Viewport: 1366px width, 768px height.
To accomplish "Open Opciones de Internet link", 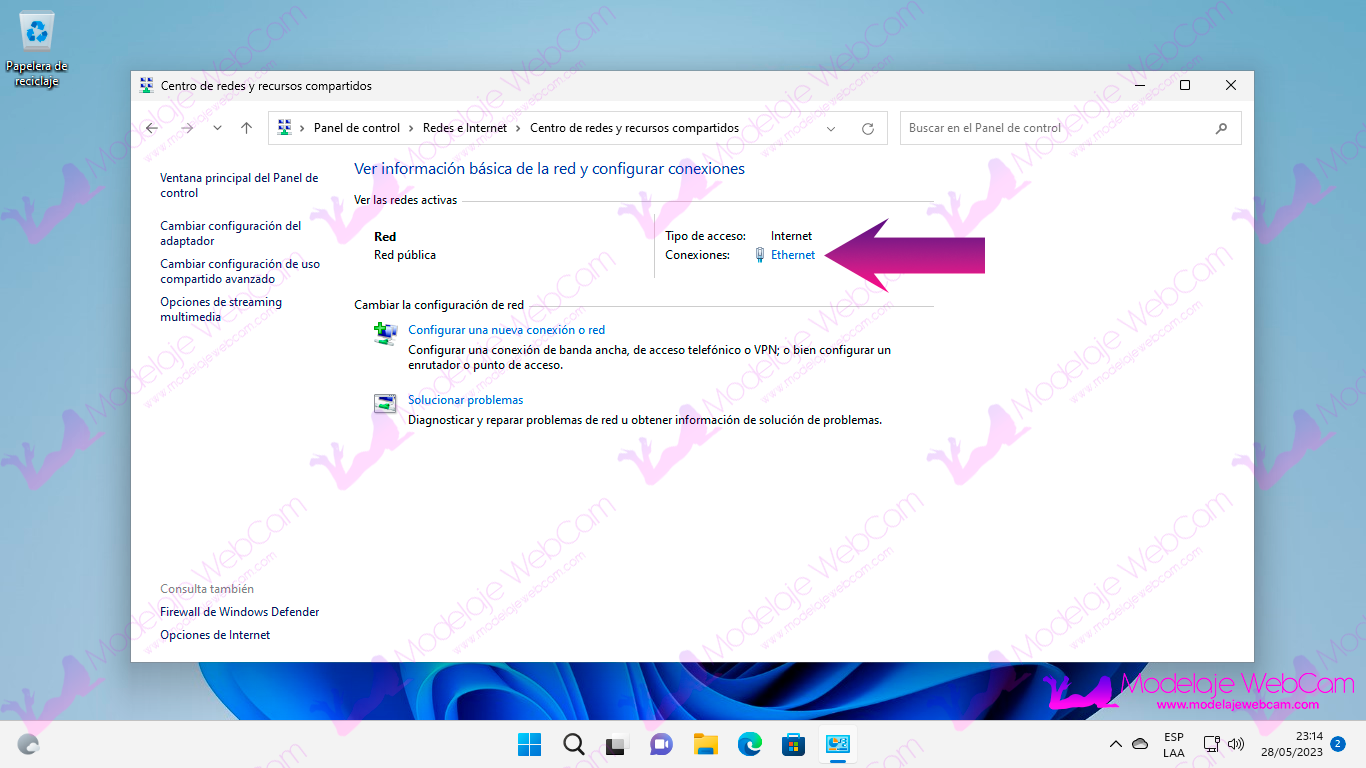I will pyautogui.click(x=215, y=635).
